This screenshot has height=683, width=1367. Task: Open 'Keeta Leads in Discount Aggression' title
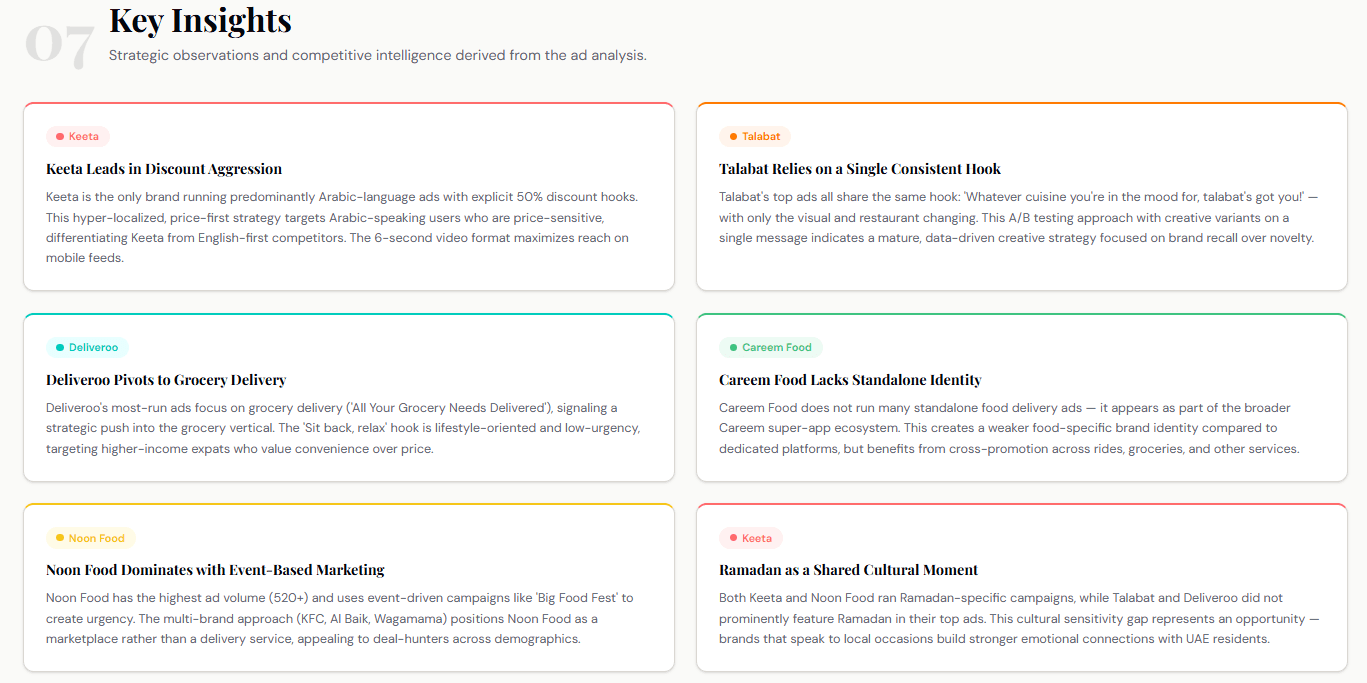(x=164, y=169)
